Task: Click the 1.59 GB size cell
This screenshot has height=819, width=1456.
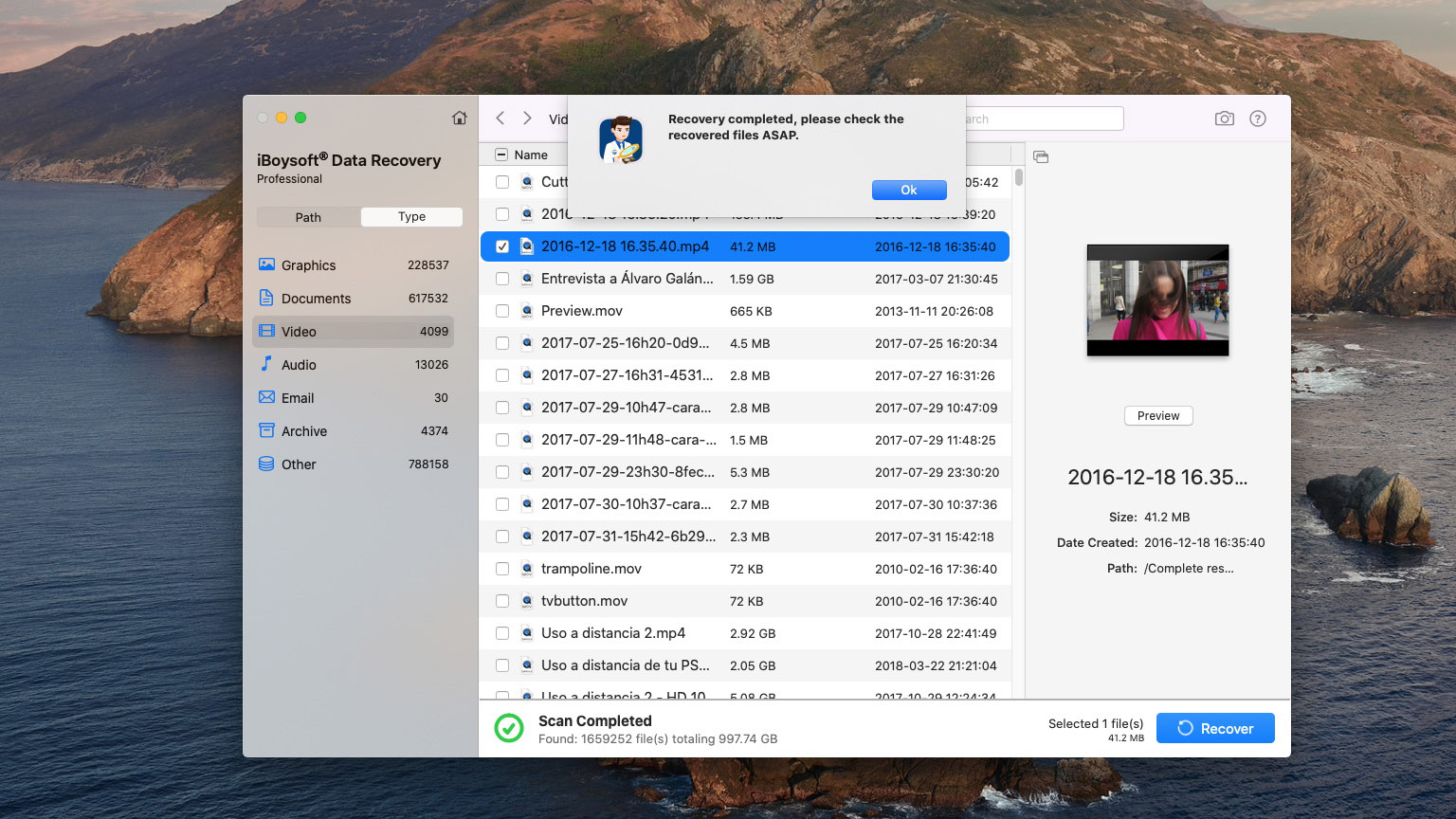Action: tap(752, 279)
